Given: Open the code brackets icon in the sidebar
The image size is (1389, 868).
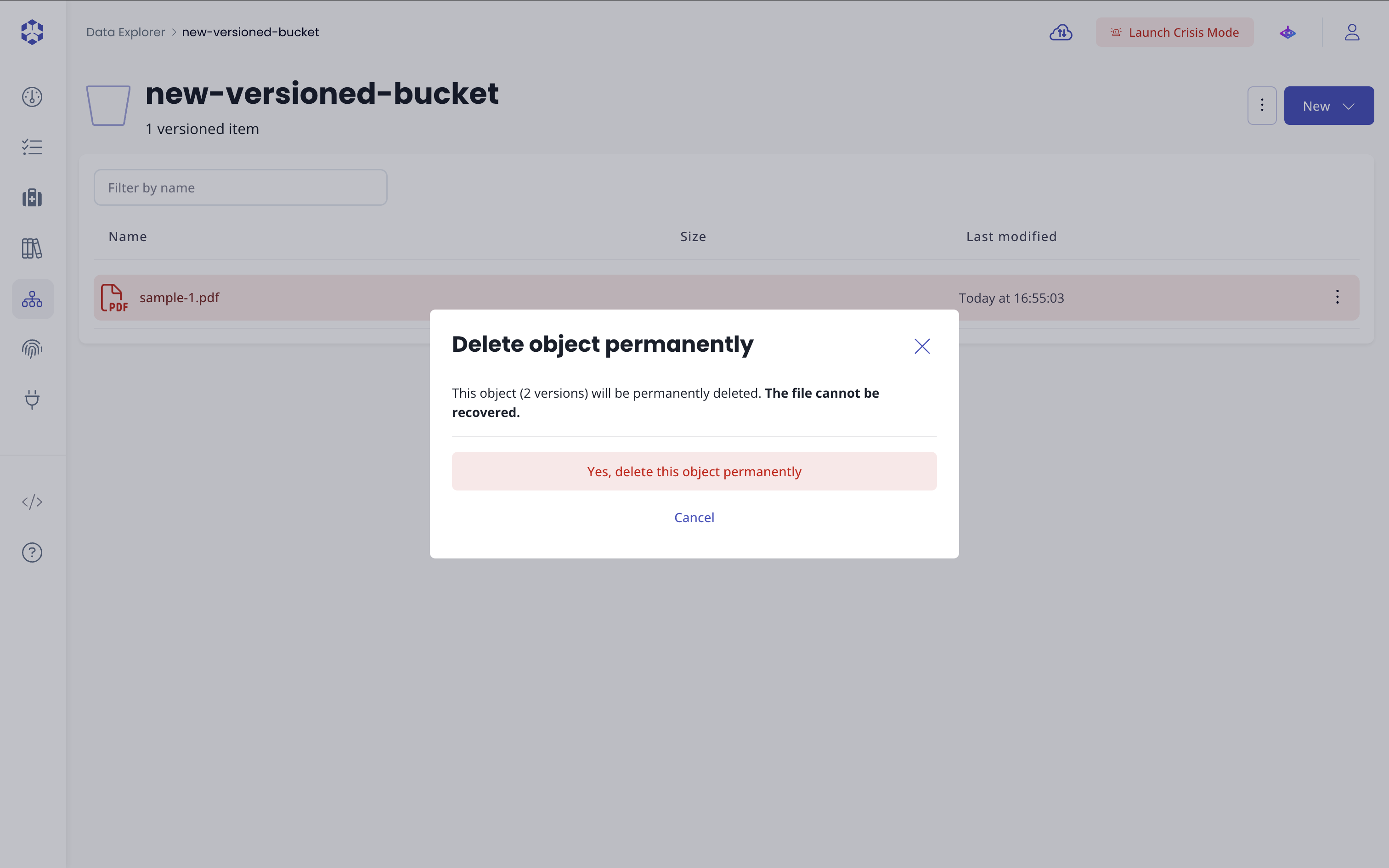Looking at the screenshot, I should [32, 502].
